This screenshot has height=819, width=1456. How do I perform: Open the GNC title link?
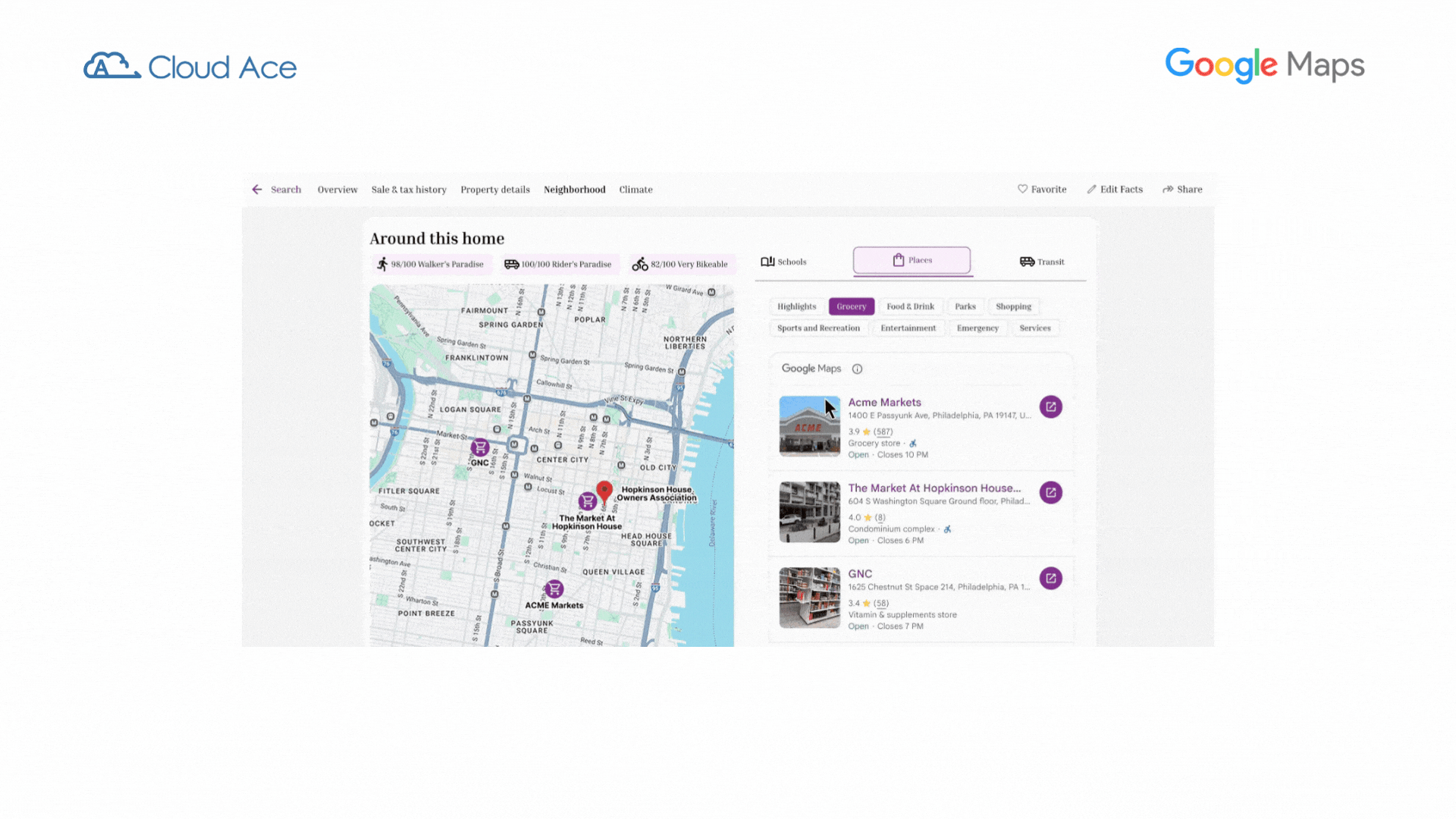(x=860, y=574)
